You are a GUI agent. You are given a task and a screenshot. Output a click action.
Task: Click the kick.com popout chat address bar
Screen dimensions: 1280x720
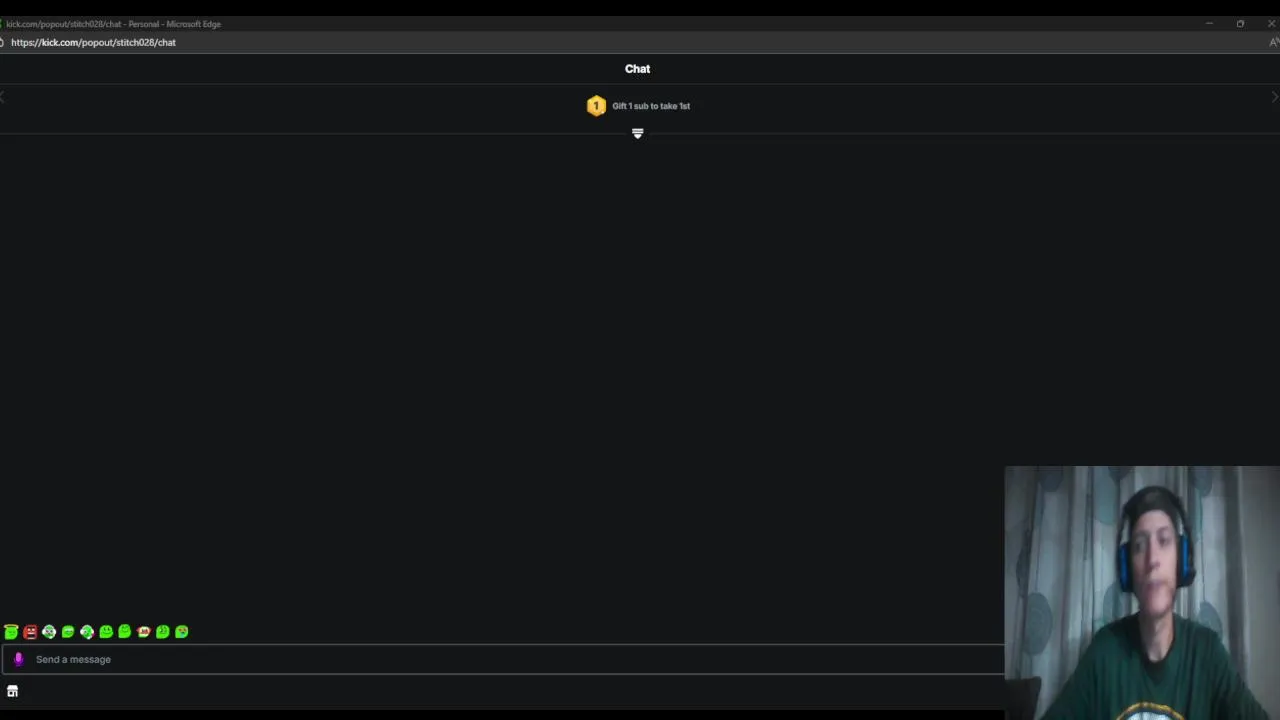tap(93, 42)
